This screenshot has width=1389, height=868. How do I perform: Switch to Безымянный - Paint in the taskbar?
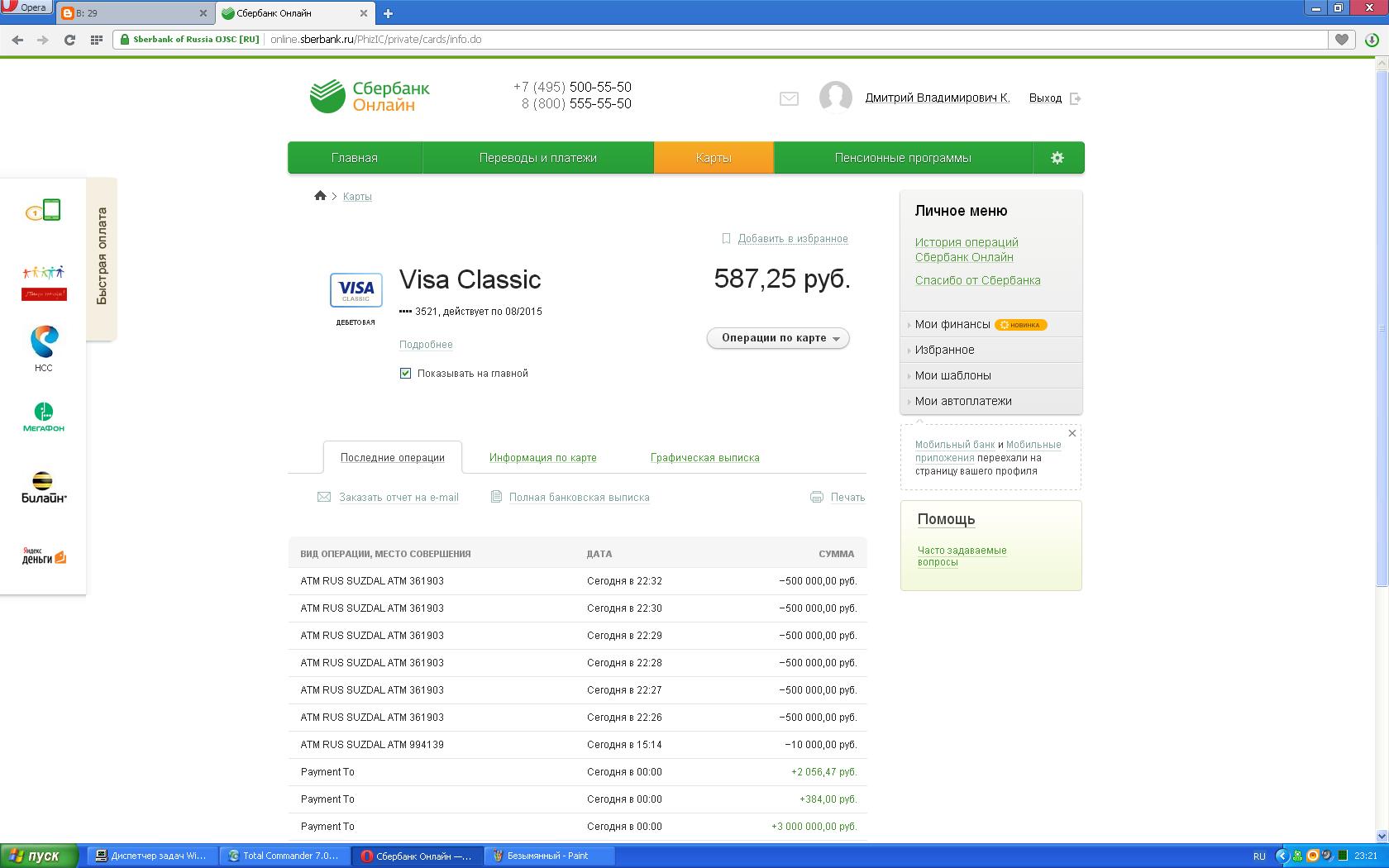[x=549, y=856]
